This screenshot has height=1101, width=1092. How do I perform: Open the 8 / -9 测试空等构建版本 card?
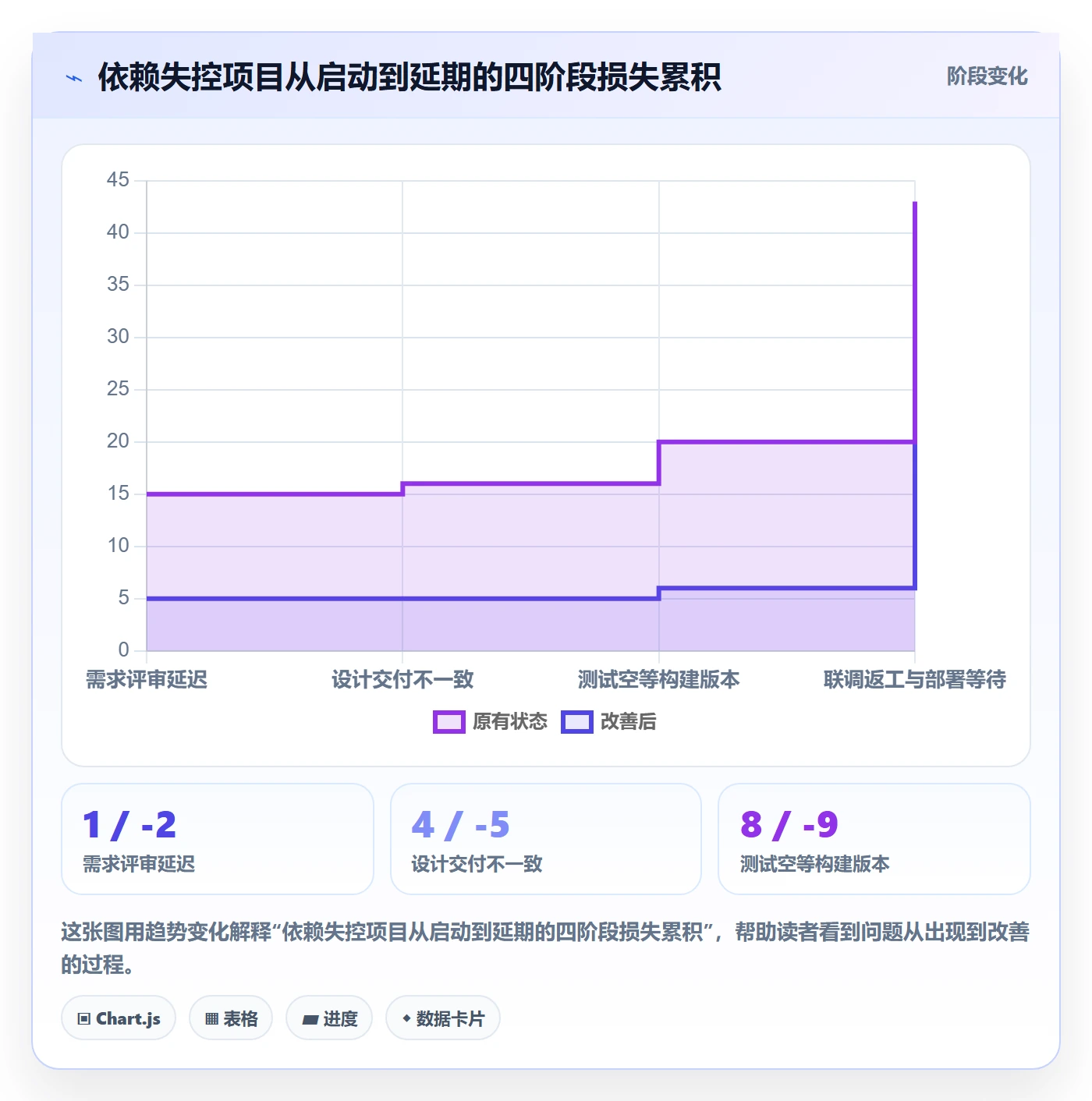(874, 839)
